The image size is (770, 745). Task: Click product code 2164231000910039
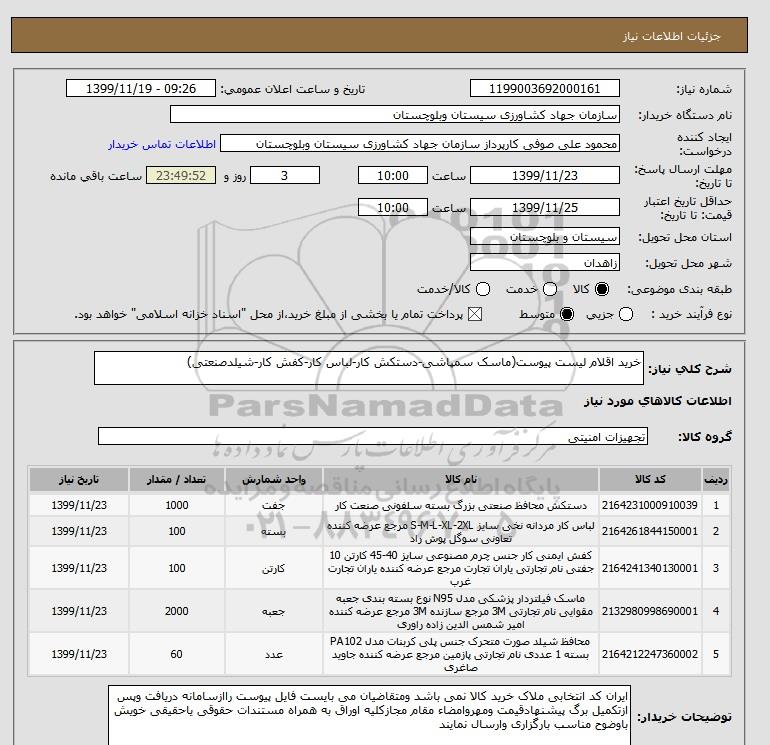[x=650, y=505]
